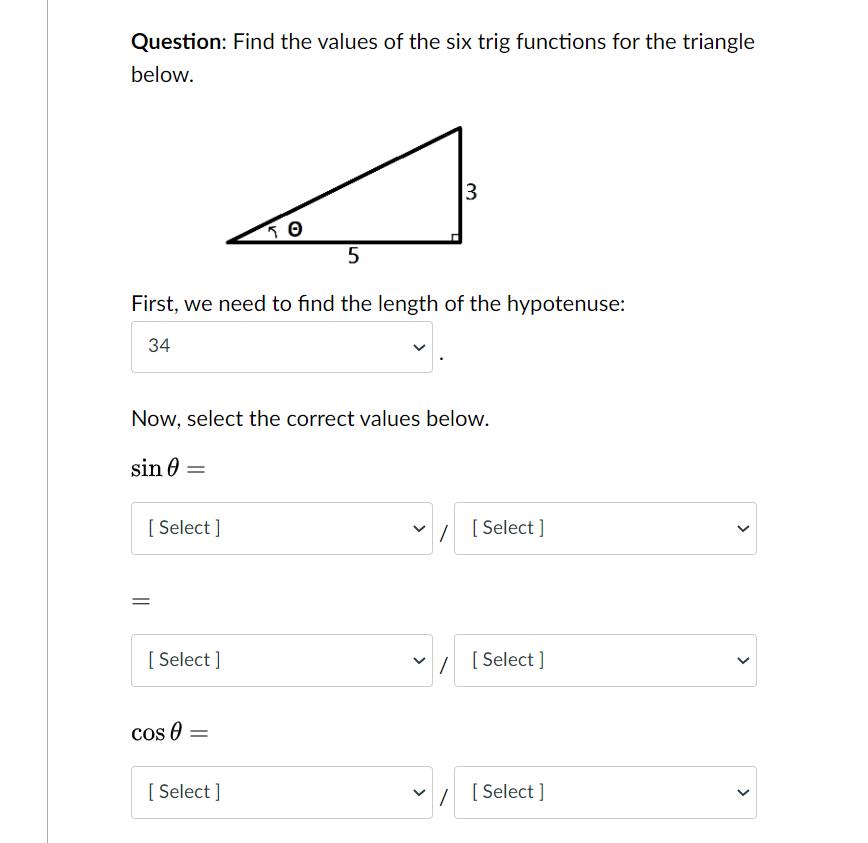The width and height of the screenshot is (868, 843).
Task: Expand the sin θ numerator Select dropdown
Action: click(281, 528)
